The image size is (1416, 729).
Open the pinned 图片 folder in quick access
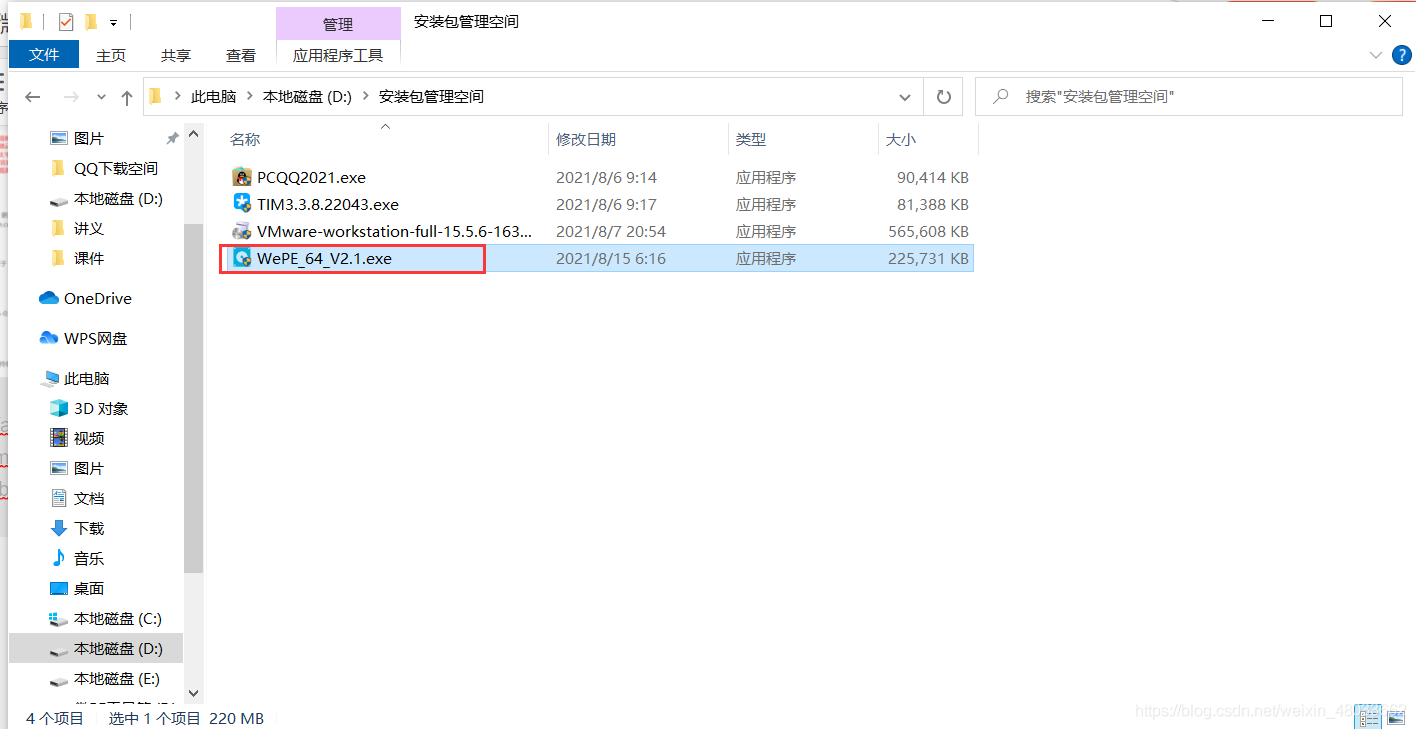coord(89,138)
